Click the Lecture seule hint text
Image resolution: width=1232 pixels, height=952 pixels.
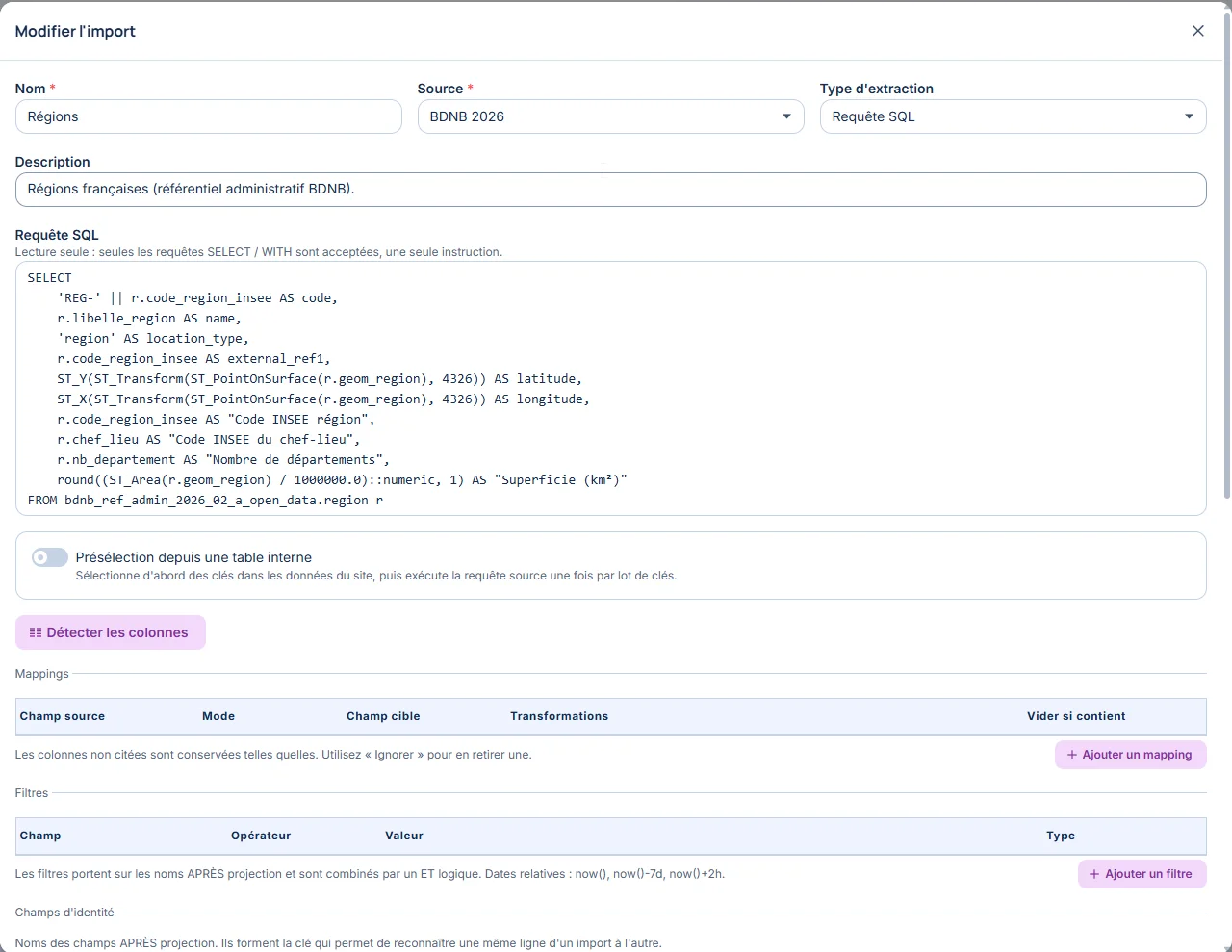pyautogui.click(x=259, y=252)
